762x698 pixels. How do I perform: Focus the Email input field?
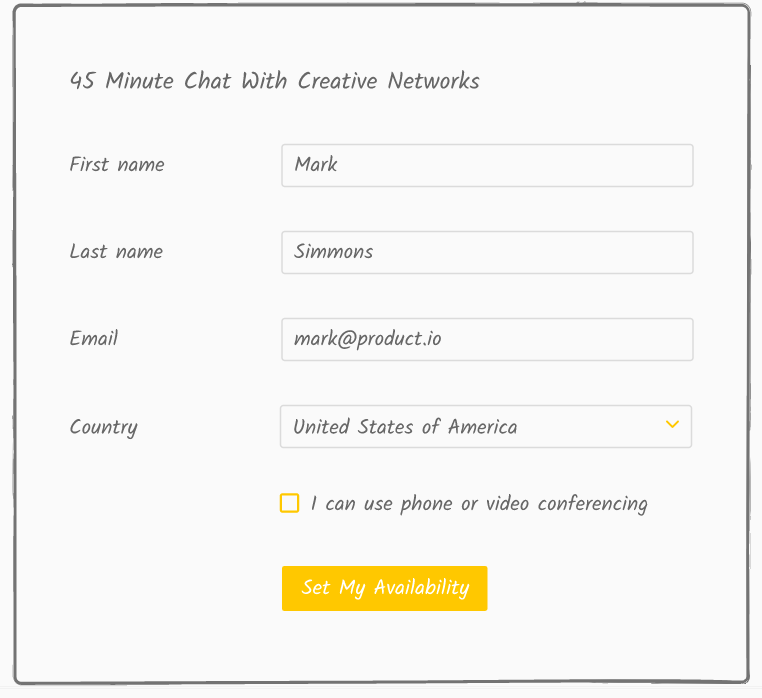point(487,339)
